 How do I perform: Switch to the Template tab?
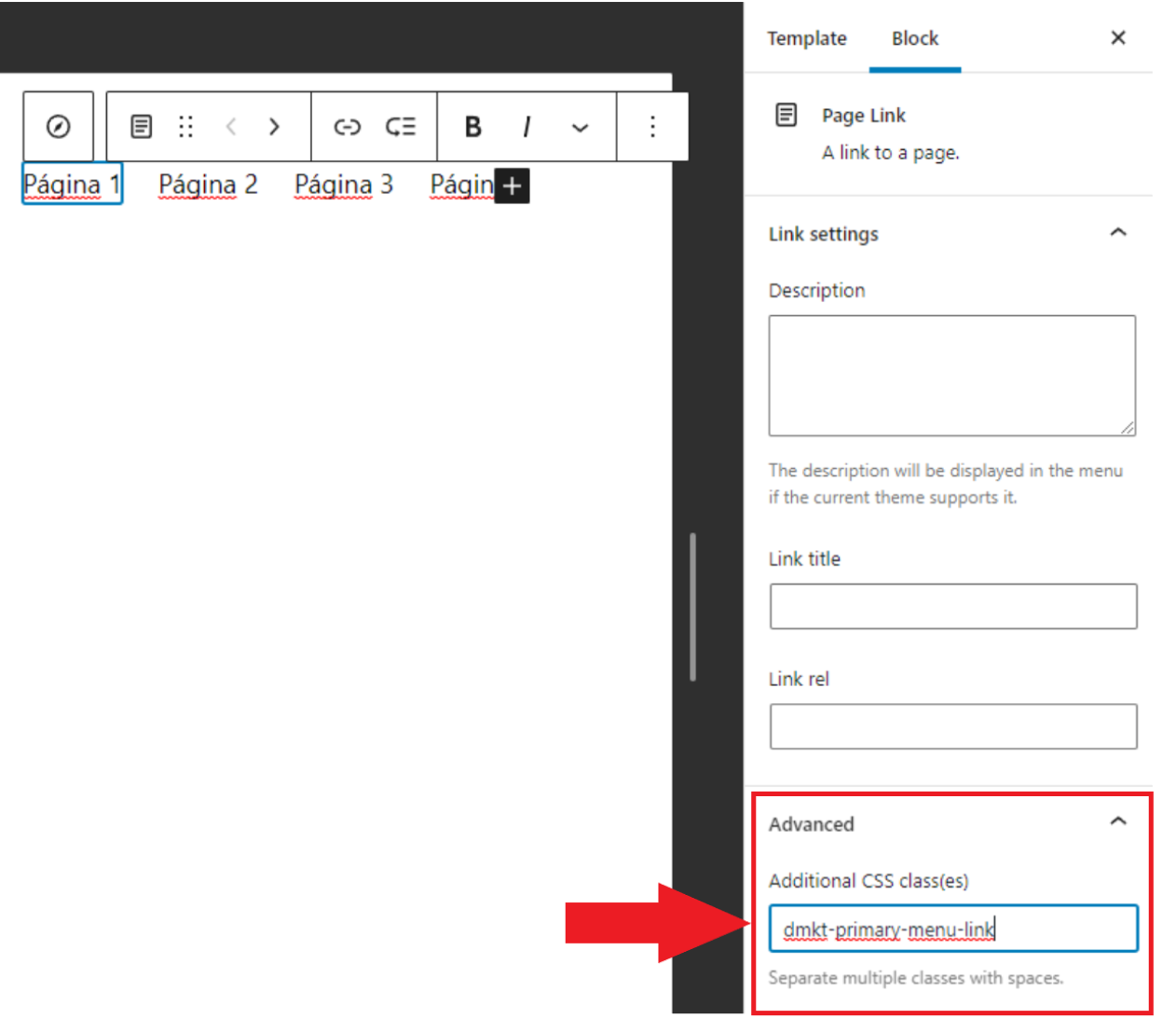coord(807,38)
